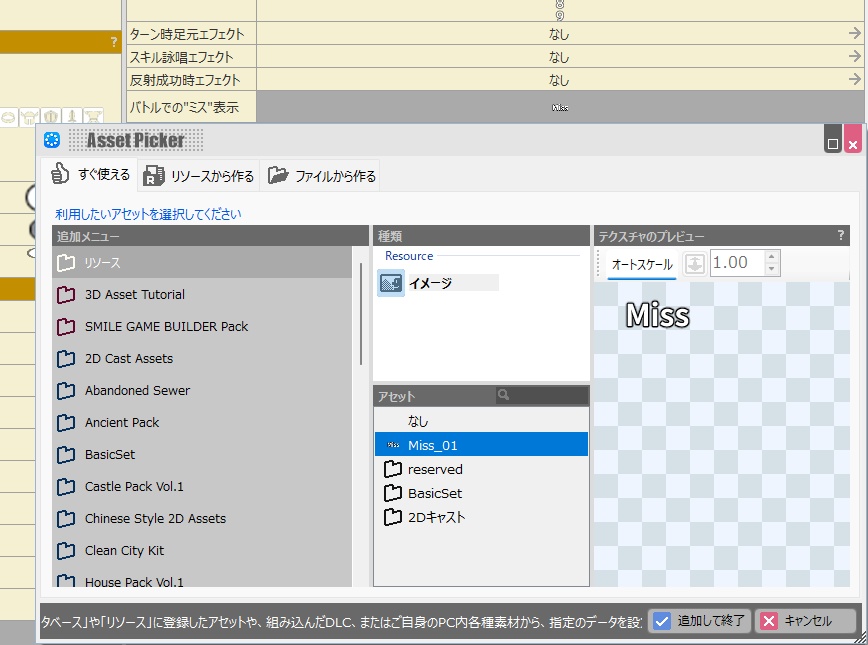Click the help question mark in gold bar
Screen dimensions: 868x645
113,42
